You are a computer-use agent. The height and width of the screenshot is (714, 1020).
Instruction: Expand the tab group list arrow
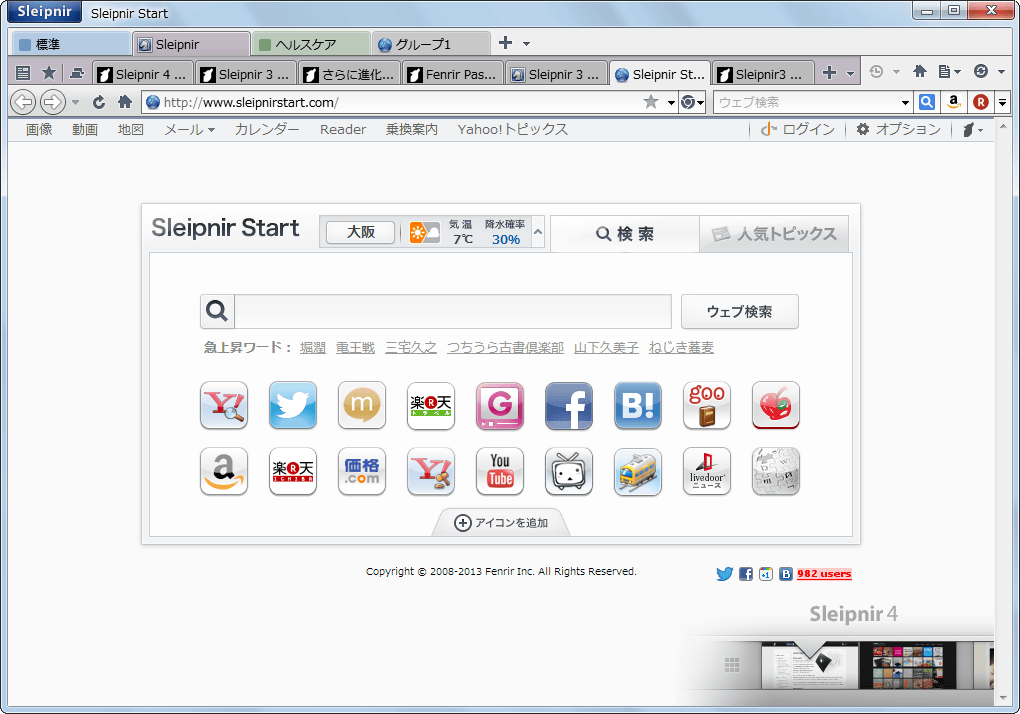pyautogui.click(x=526, y=44)
